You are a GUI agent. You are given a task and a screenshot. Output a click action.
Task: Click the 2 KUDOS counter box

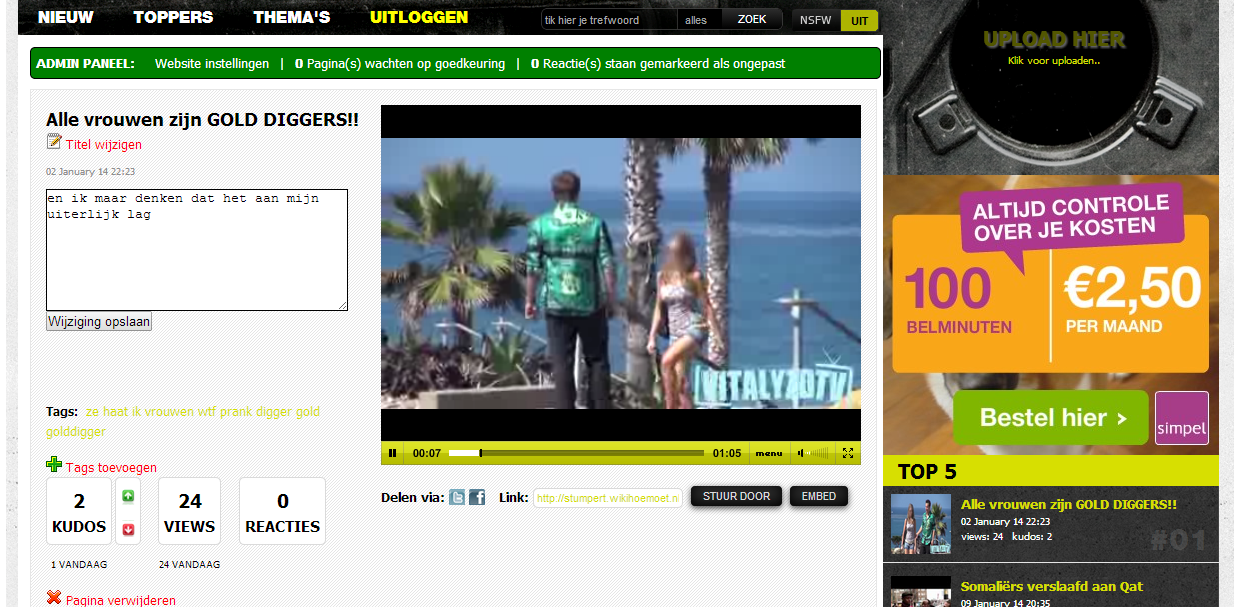[79, 511]
